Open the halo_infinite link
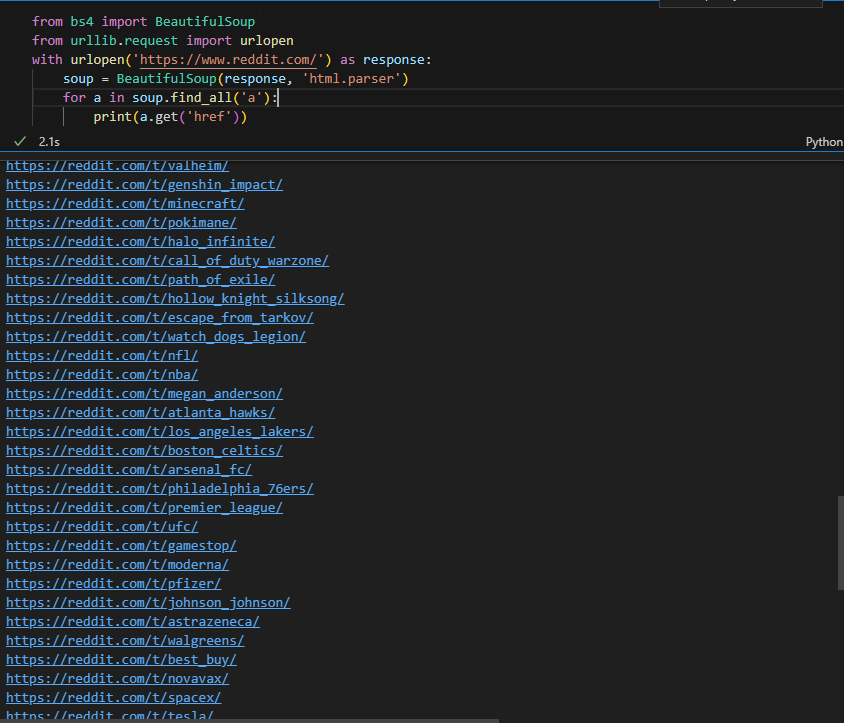 point(140,241)
